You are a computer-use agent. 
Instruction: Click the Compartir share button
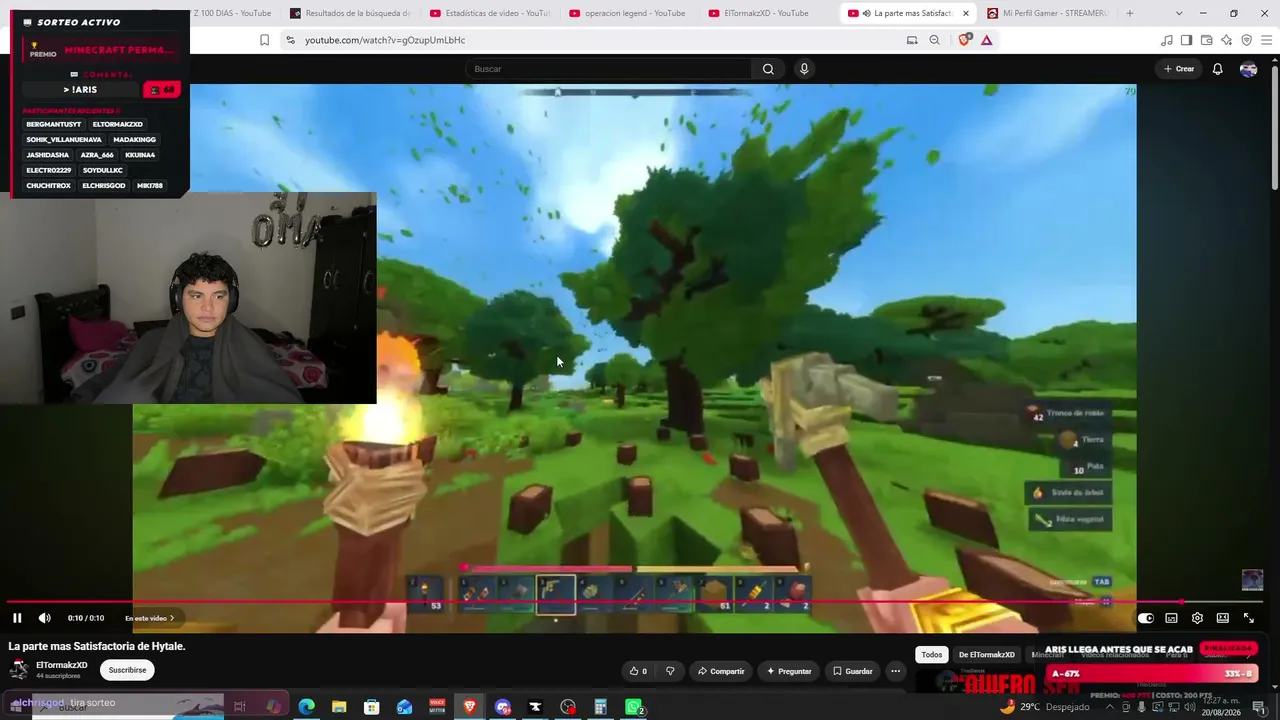tap(720, 671)
